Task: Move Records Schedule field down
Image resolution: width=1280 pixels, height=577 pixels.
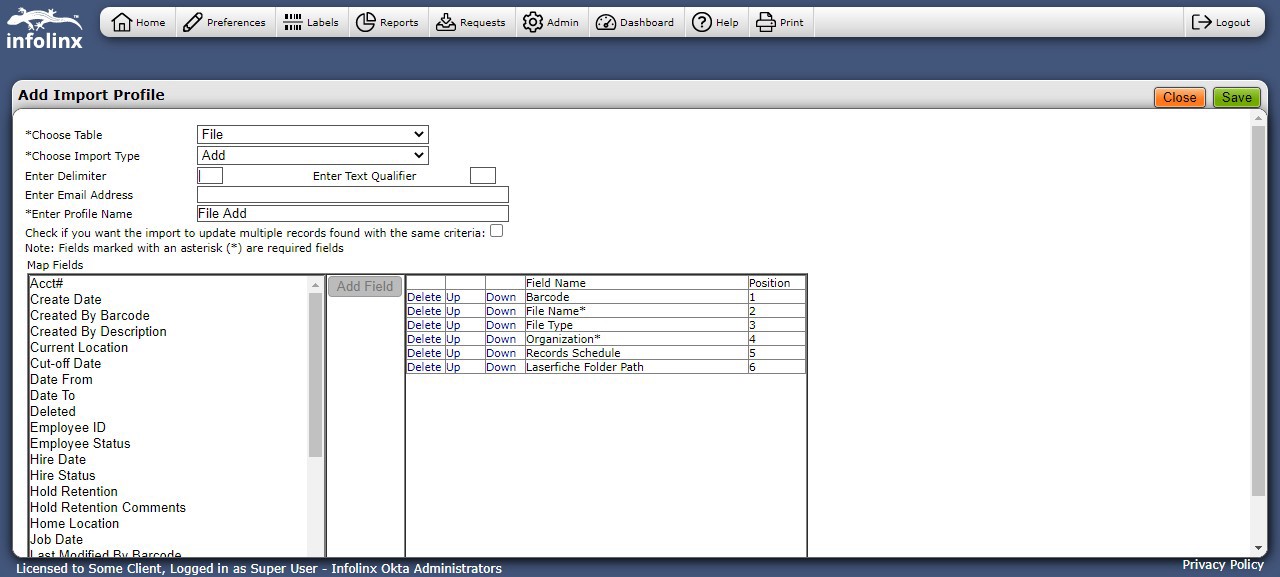Action: pos(501,353)
